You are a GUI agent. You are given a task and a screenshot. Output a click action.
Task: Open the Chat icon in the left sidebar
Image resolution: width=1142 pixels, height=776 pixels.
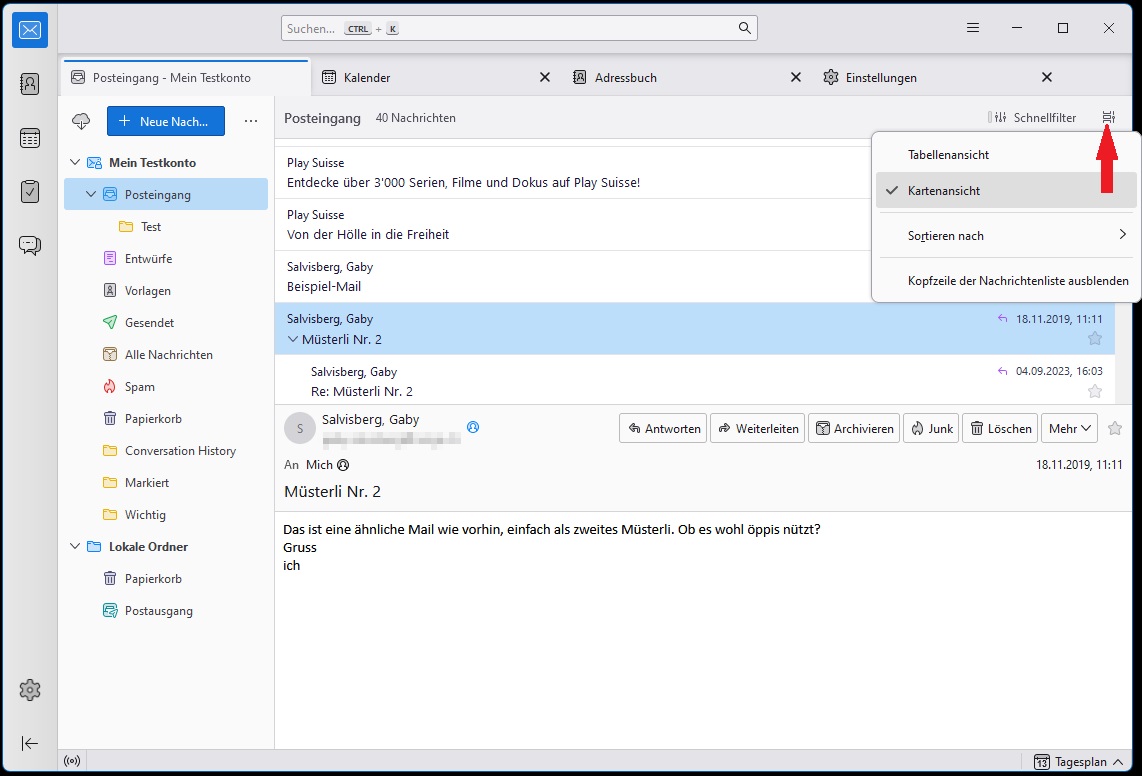click(30, 245)
